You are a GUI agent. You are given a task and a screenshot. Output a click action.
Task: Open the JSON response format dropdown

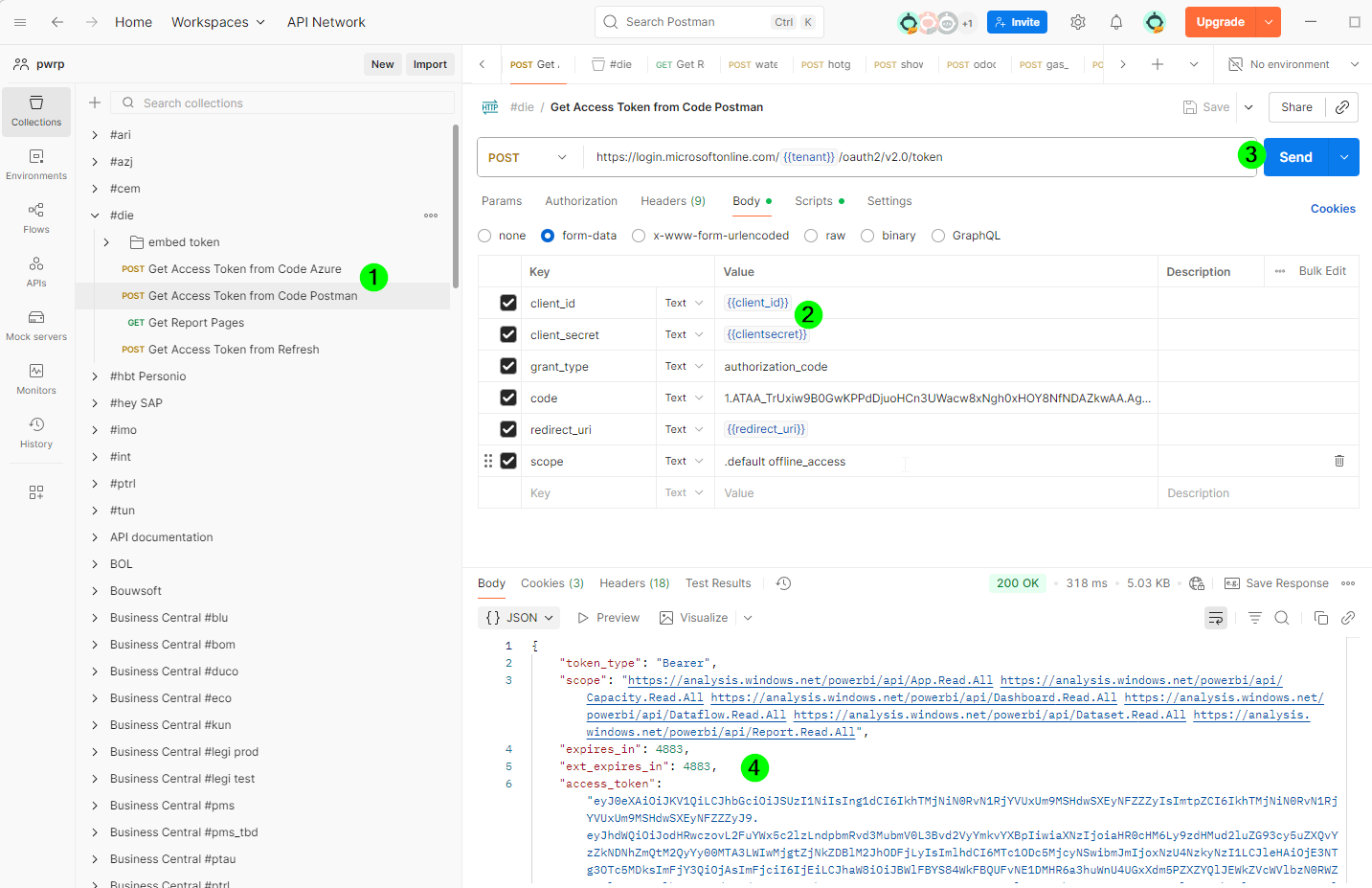point(519,618)
